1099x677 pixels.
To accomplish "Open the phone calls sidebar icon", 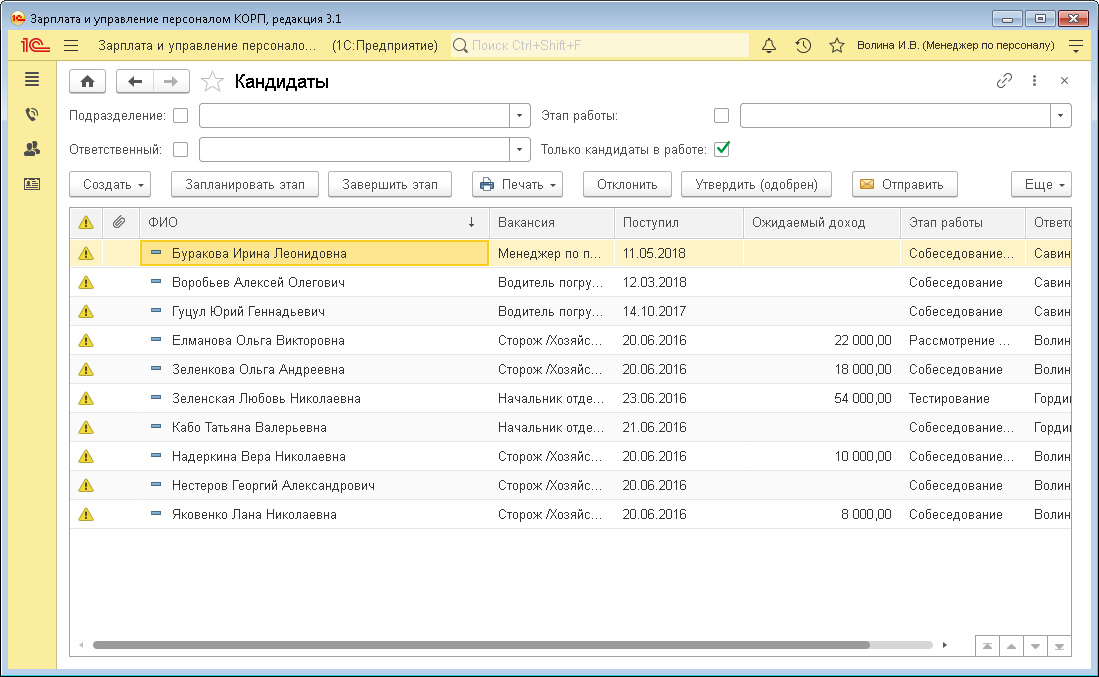I will [x=32, y=114].
